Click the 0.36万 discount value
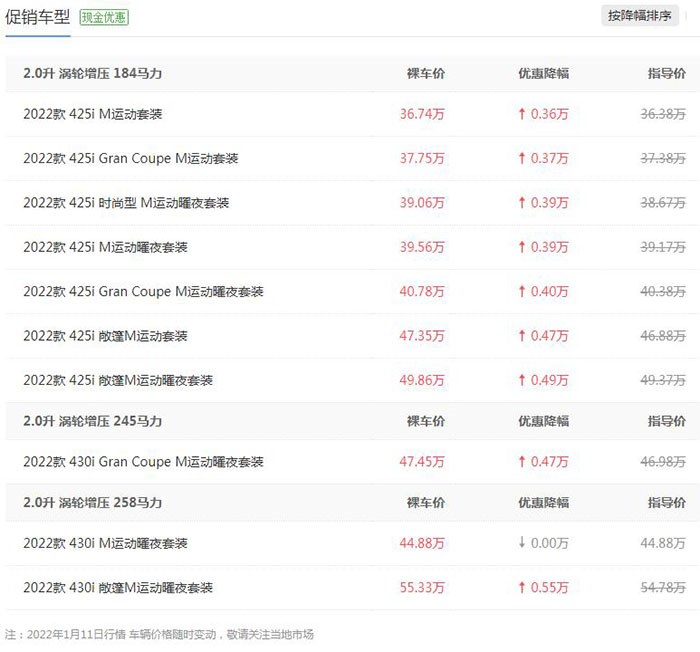700x652 pixels. click(x=550, y=114)
